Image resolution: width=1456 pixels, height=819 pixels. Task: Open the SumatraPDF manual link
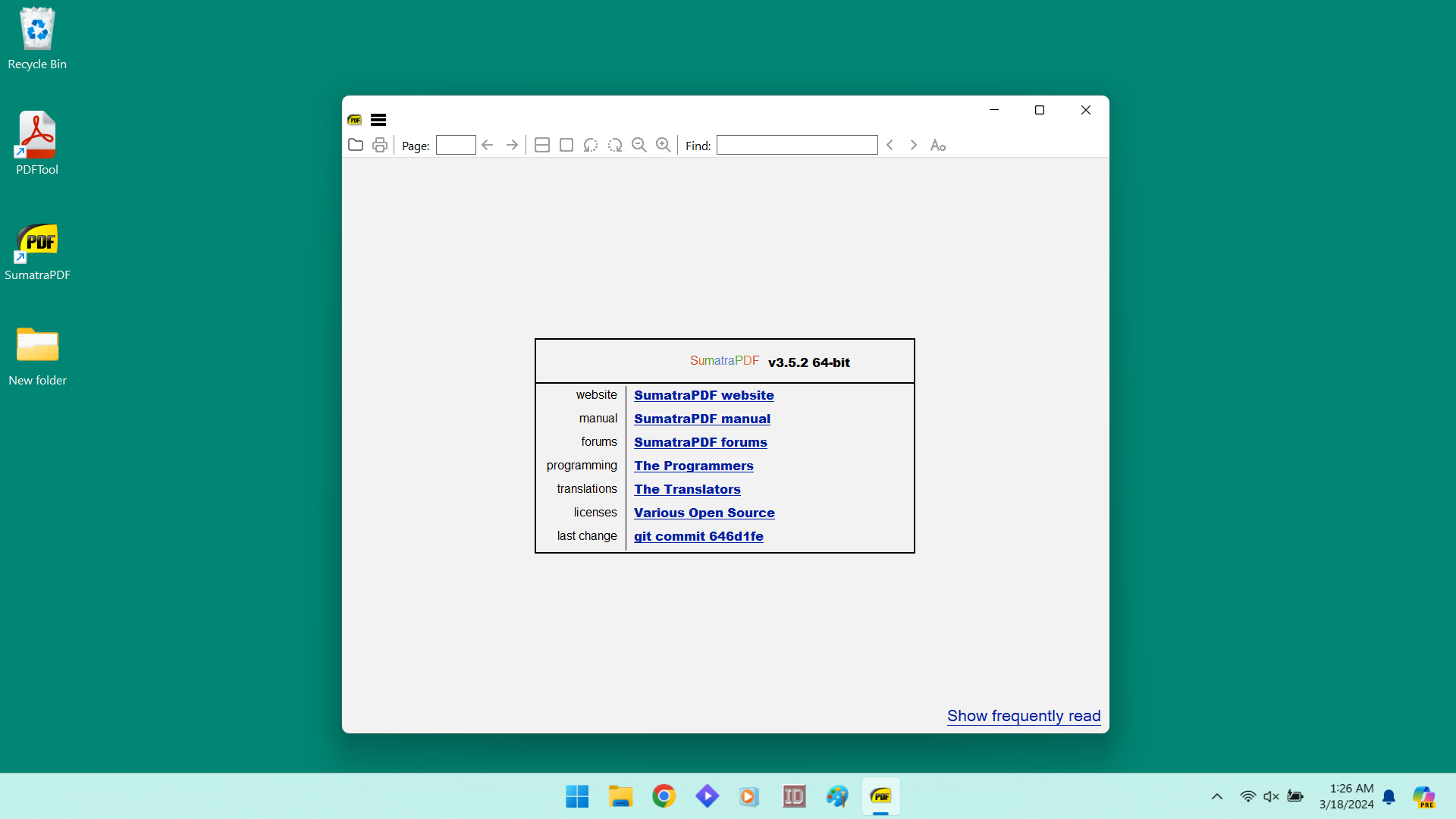[702, 419]
